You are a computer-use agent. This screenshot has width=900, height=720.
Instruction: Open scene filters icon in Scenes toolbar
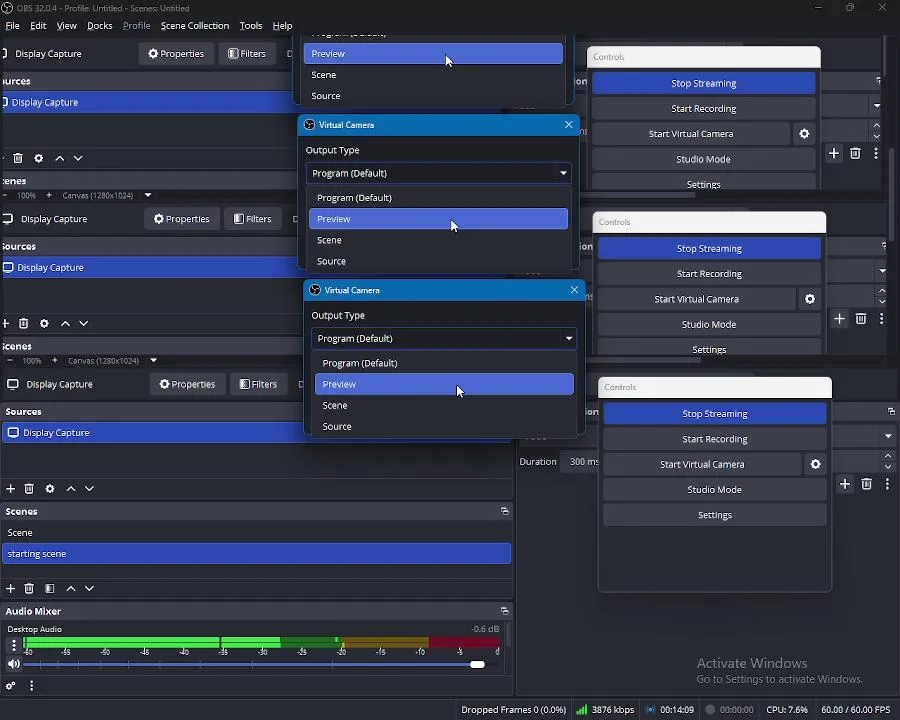click(50, 589)
